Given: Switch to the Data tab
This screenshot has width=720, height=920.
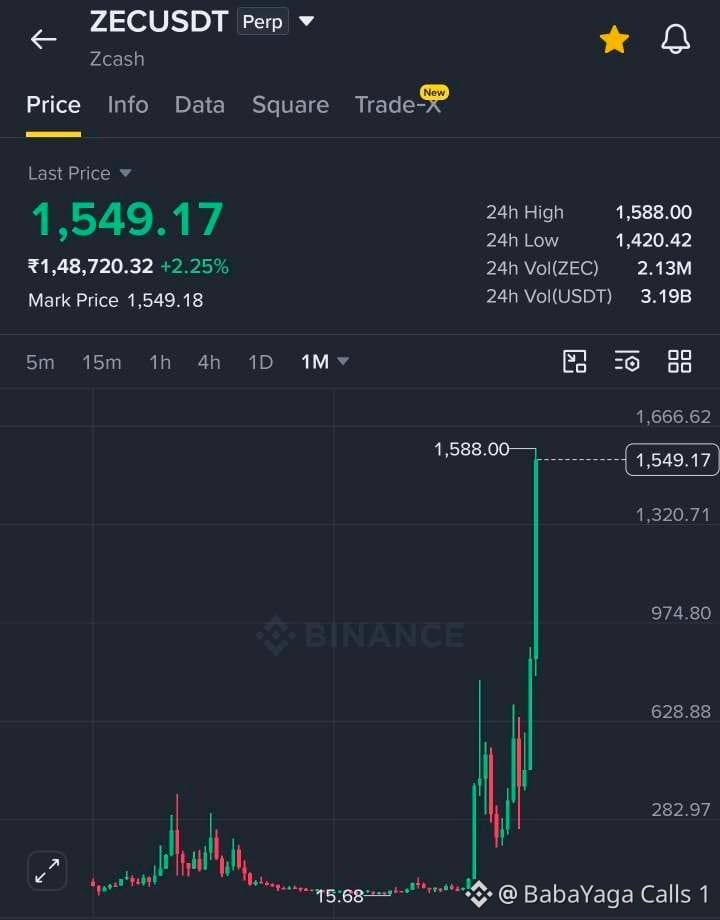Looking at the screenshot, I should click(x=200, y=105).
